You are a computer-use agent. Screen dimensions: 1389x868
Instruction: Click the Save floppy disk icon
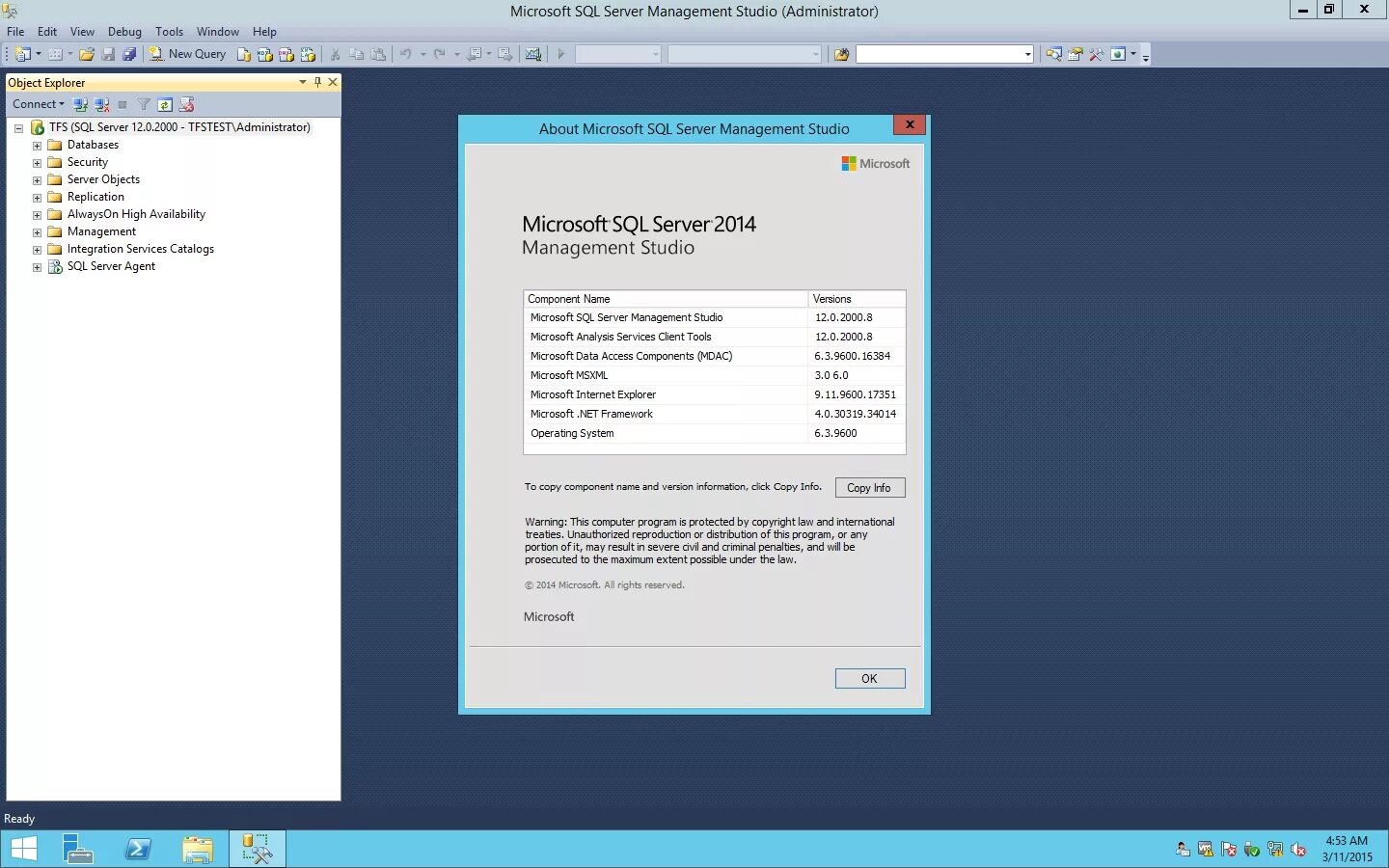point(108,54)
